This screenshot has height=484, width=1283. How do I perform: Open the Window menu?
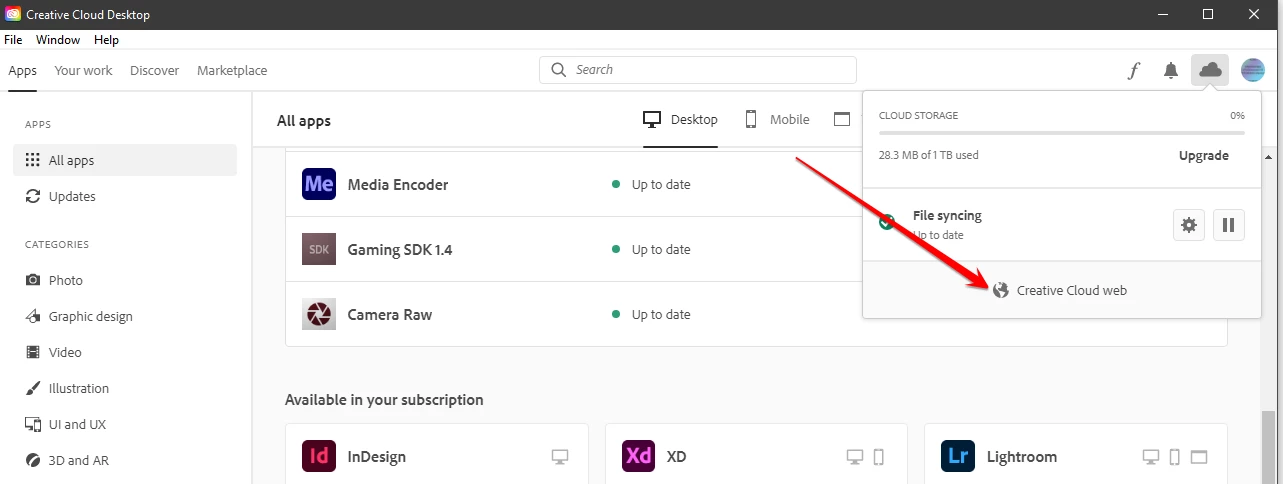coord(58,40)
